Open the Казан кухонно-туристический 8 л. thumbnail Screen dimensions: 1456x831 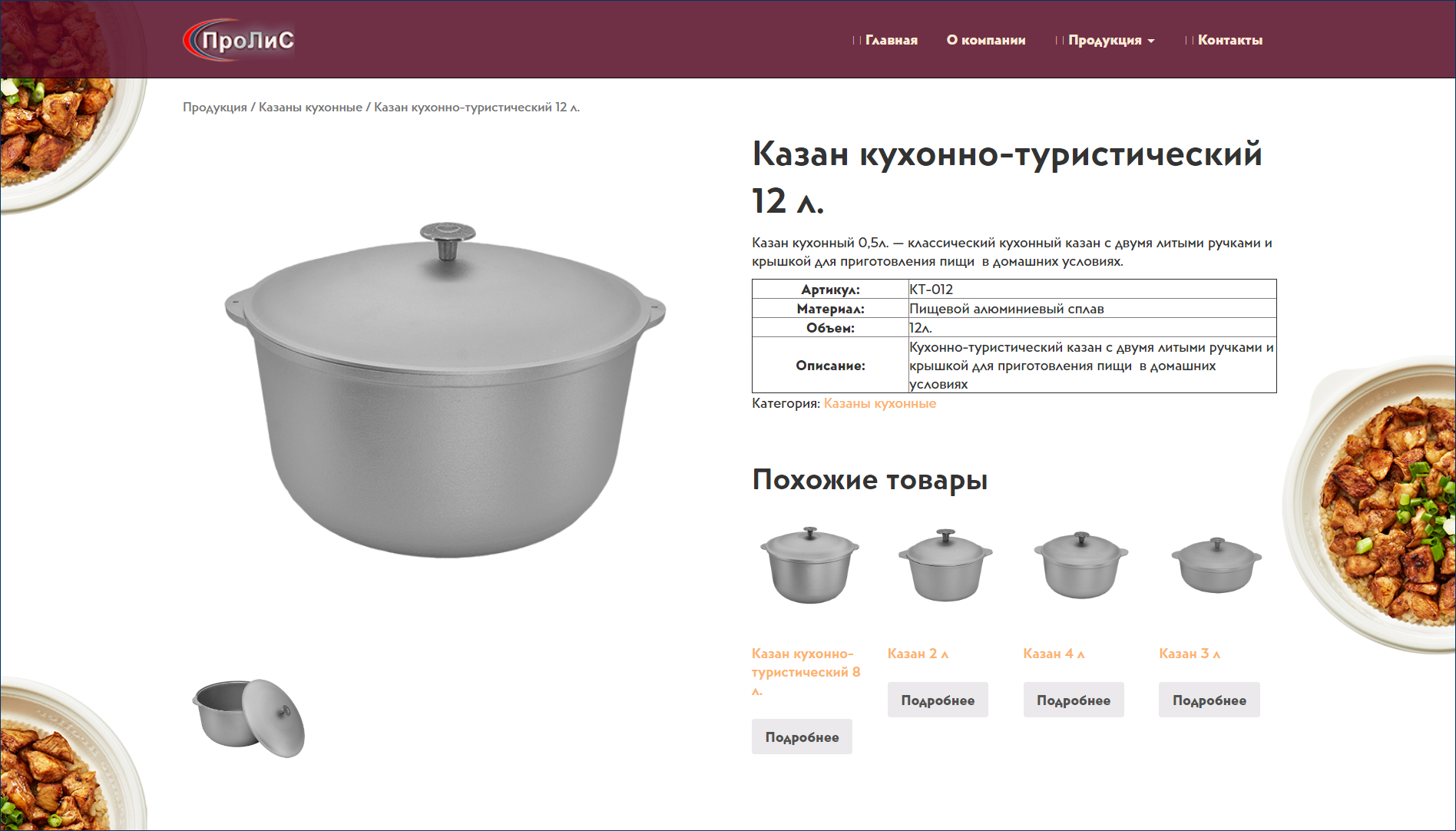(x=809, y=565)
